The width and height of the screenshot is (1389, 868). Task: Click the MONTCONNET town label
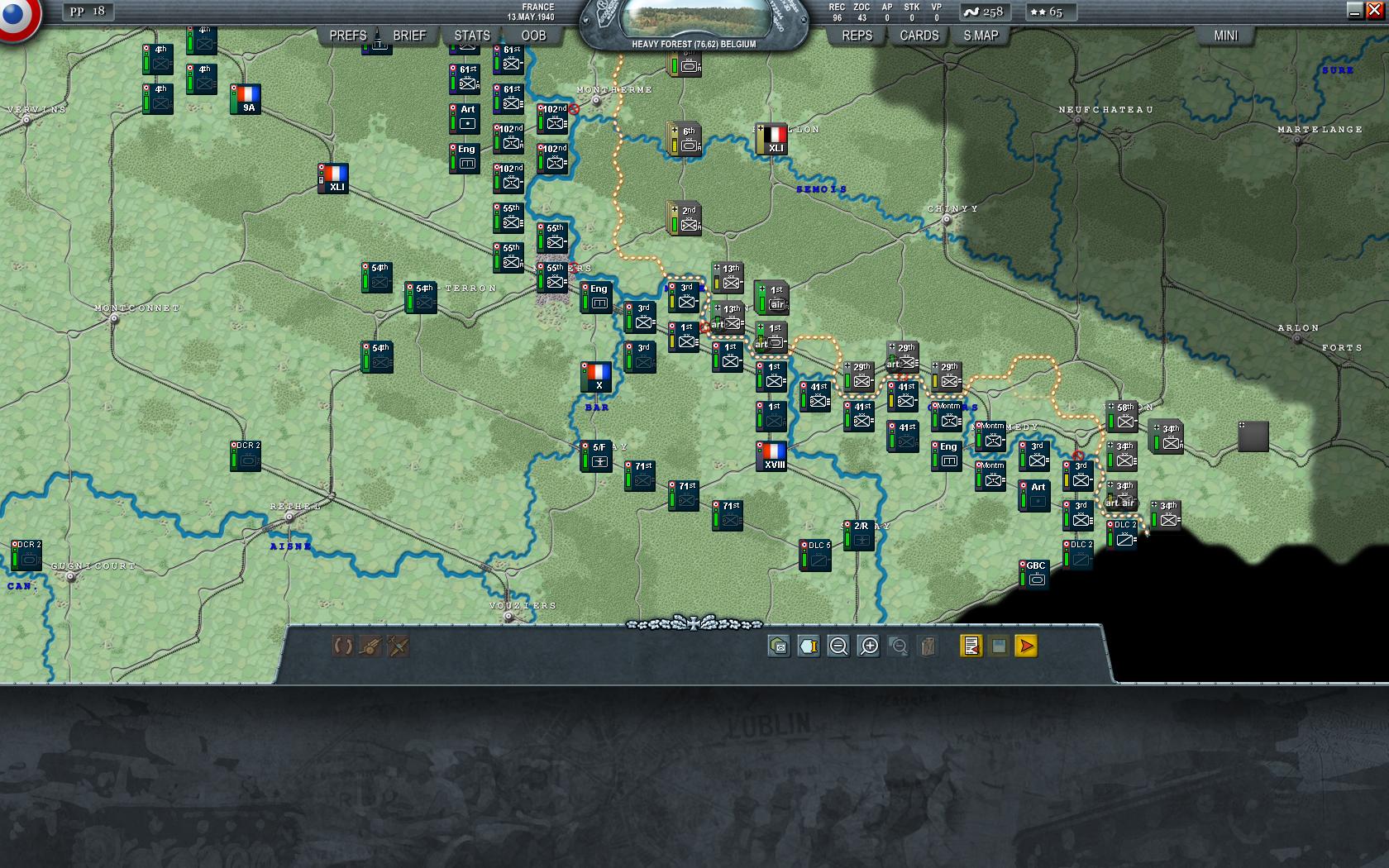[136, 308]
